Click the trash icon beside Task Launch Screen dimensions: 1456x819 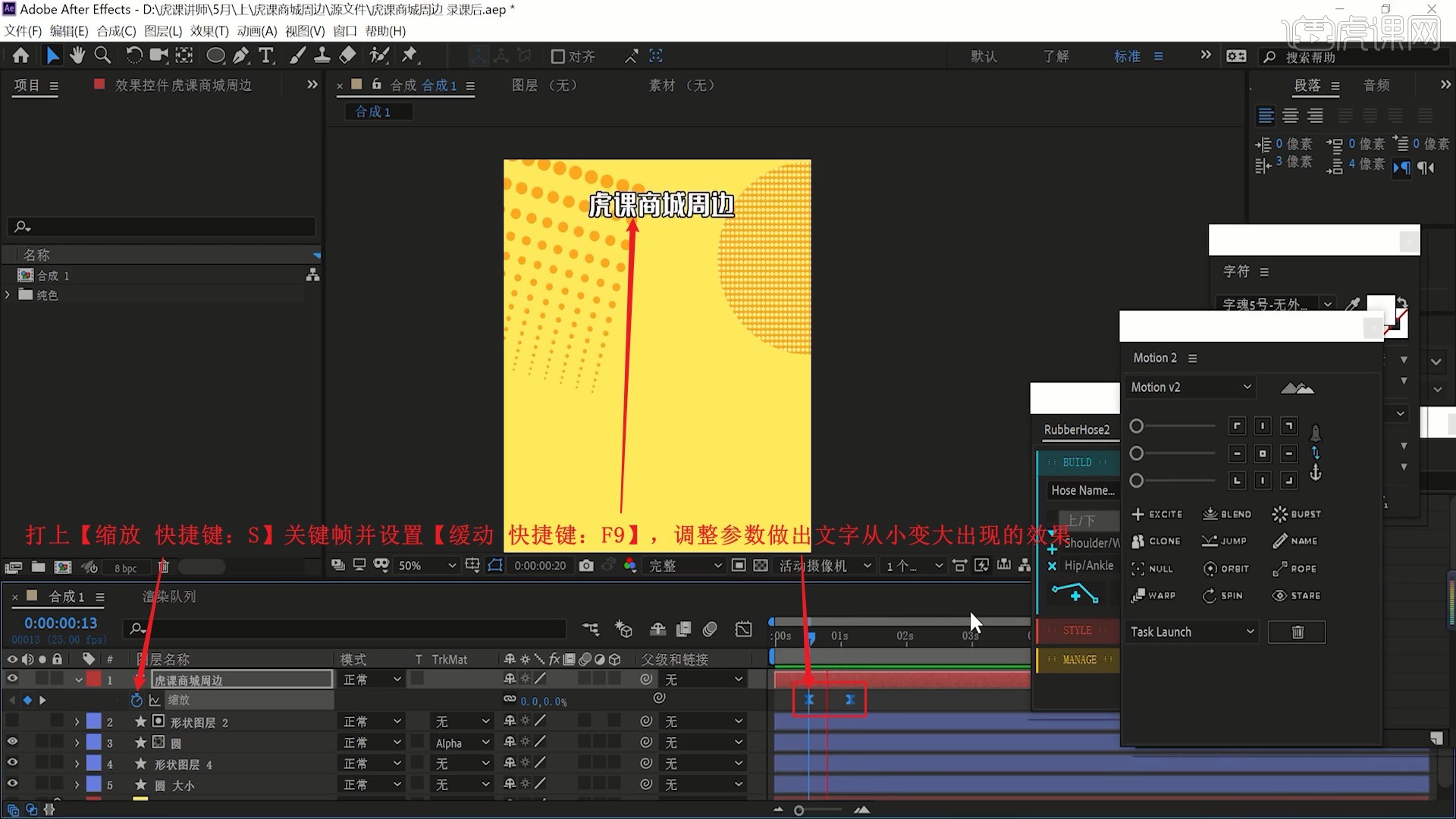1298,632
